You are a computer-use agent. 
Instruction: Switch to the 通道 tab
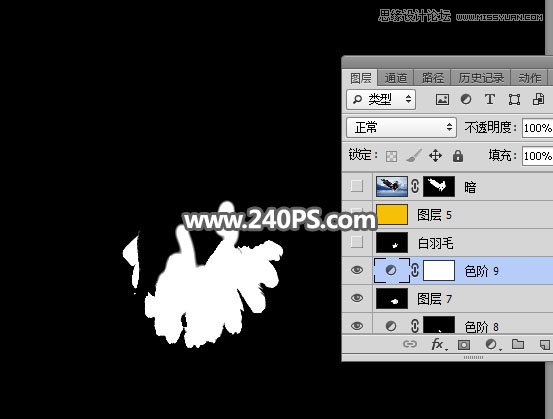click(395, 78)
